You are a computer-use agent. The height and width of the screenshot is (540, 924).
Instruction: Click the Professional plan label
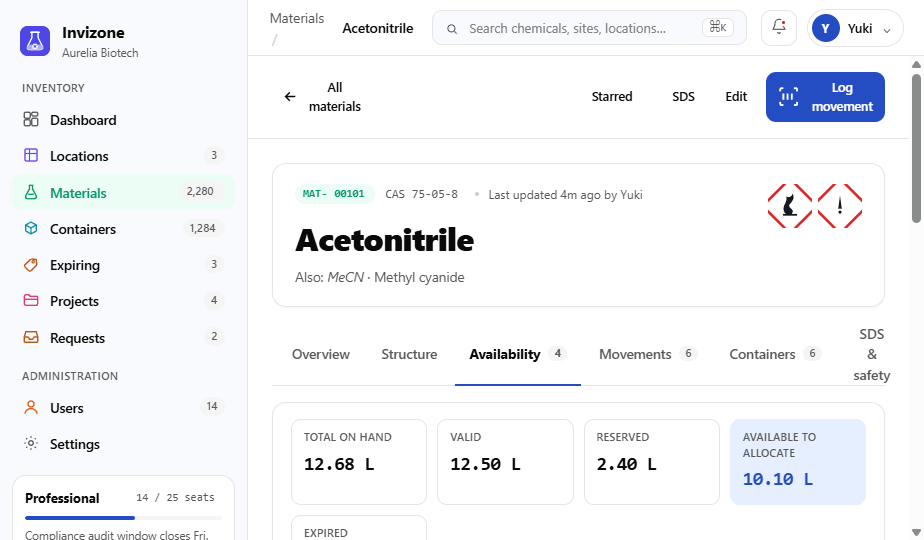62,498
